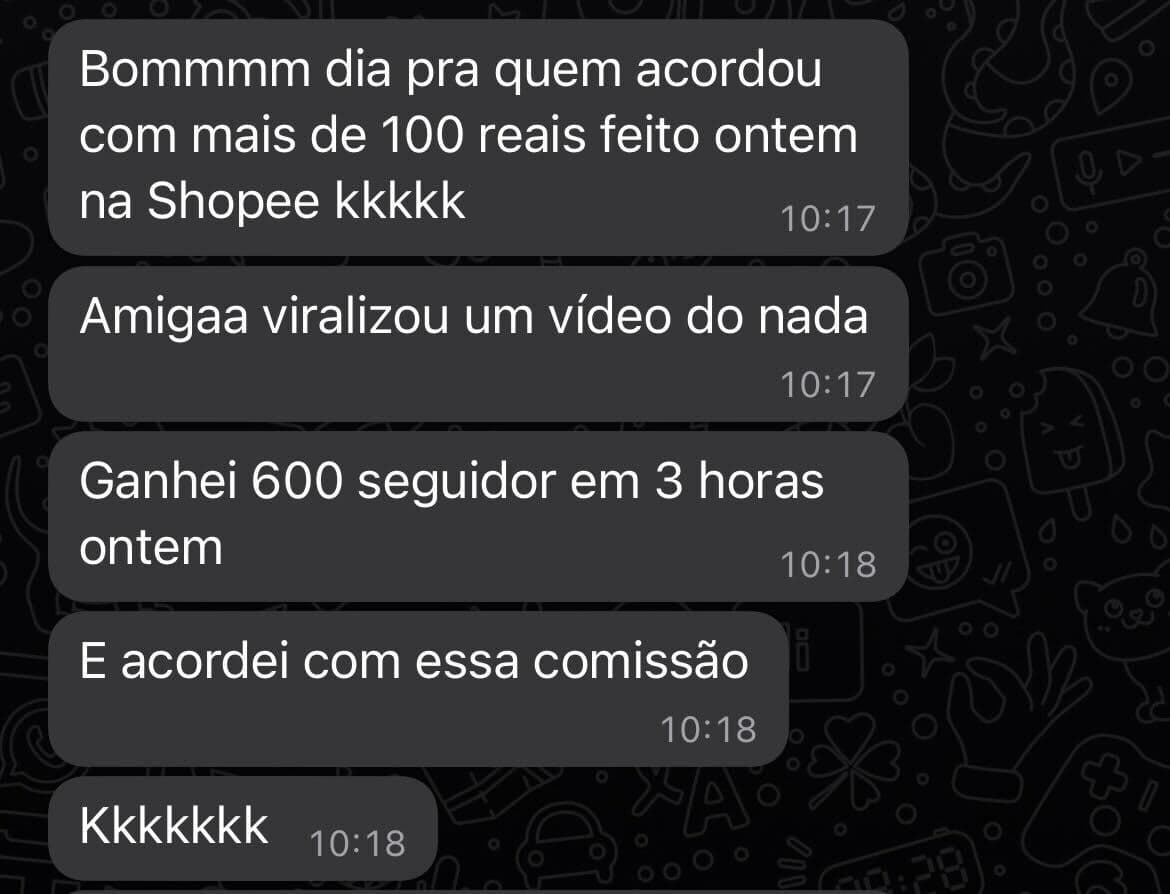Click the camera doodle in the wallpaper
Screen dimensions: 1170x894
[x=965, y=275]
